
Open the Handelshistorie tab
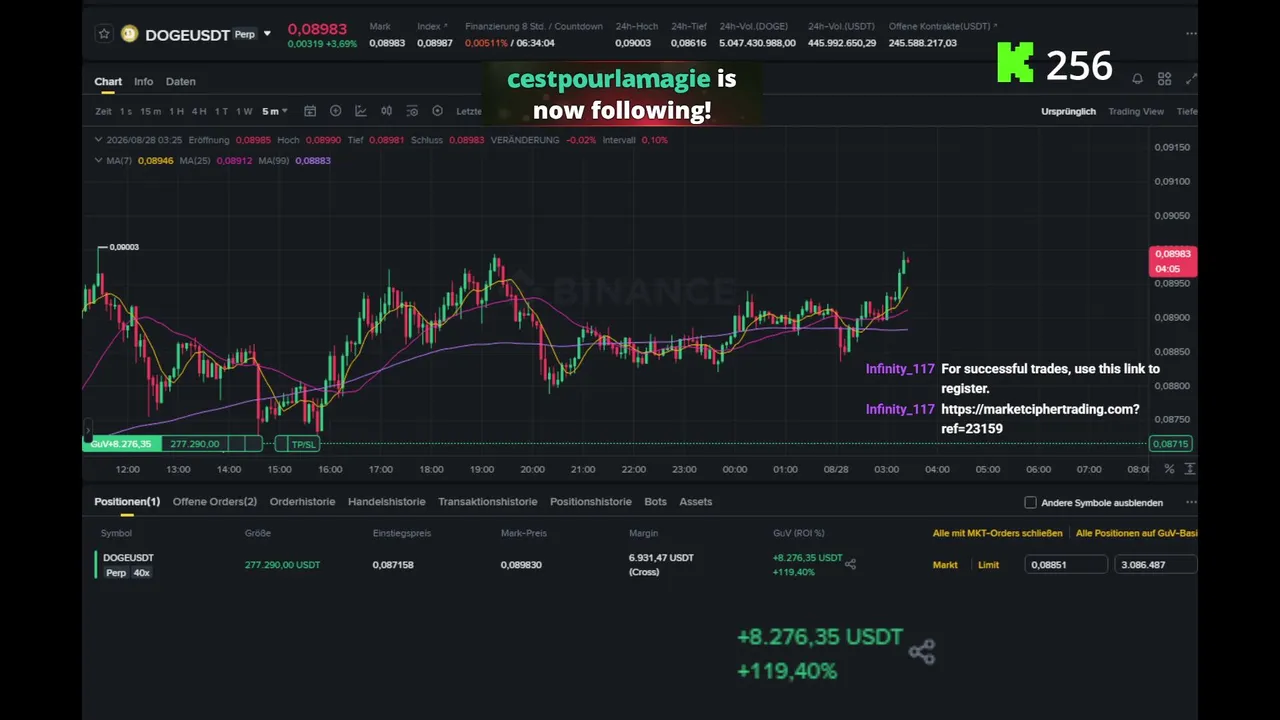(x=387, y=501)
